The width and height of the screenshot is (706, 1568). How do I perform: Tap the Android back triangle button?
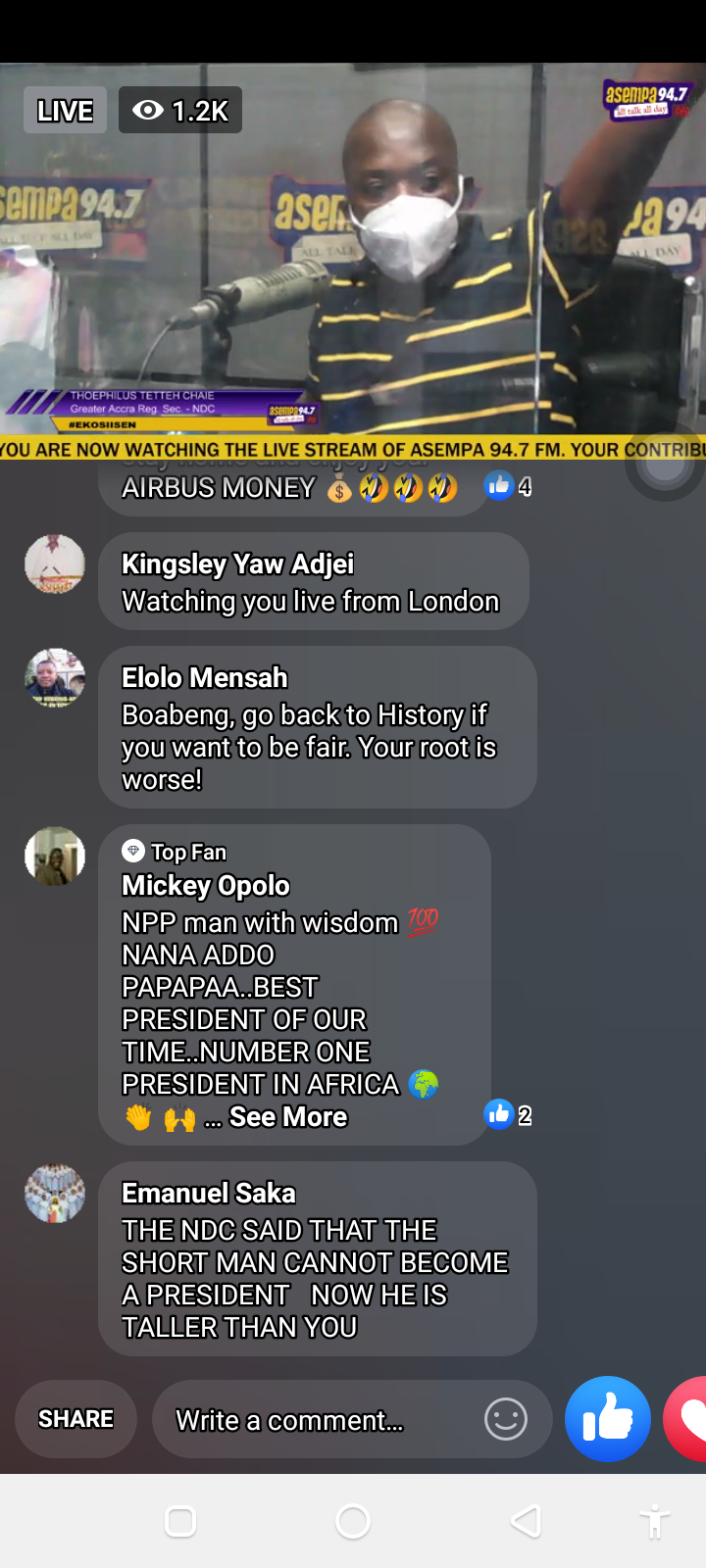point(527,1521)
